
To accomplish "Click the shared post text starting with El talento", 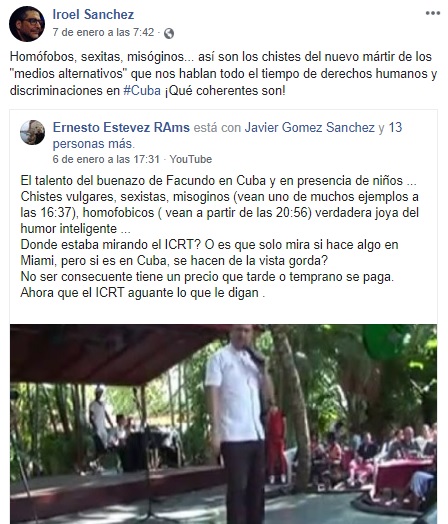I will [x=220, y=237].
